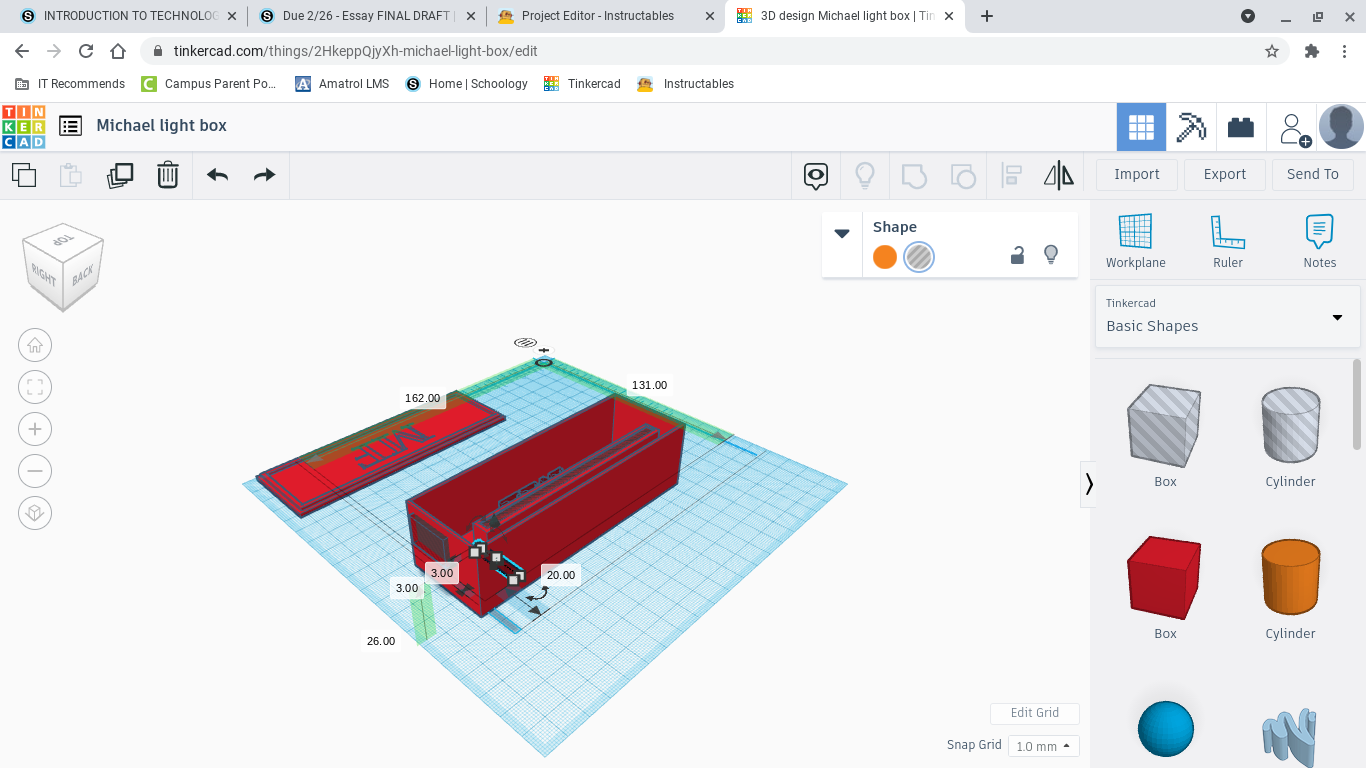Image resolution: width=1366 pixels, height=768 pixels.
Task: Open the Snap Grid 1.0 mm dropdown
Action: click(x=1043, y=746)
